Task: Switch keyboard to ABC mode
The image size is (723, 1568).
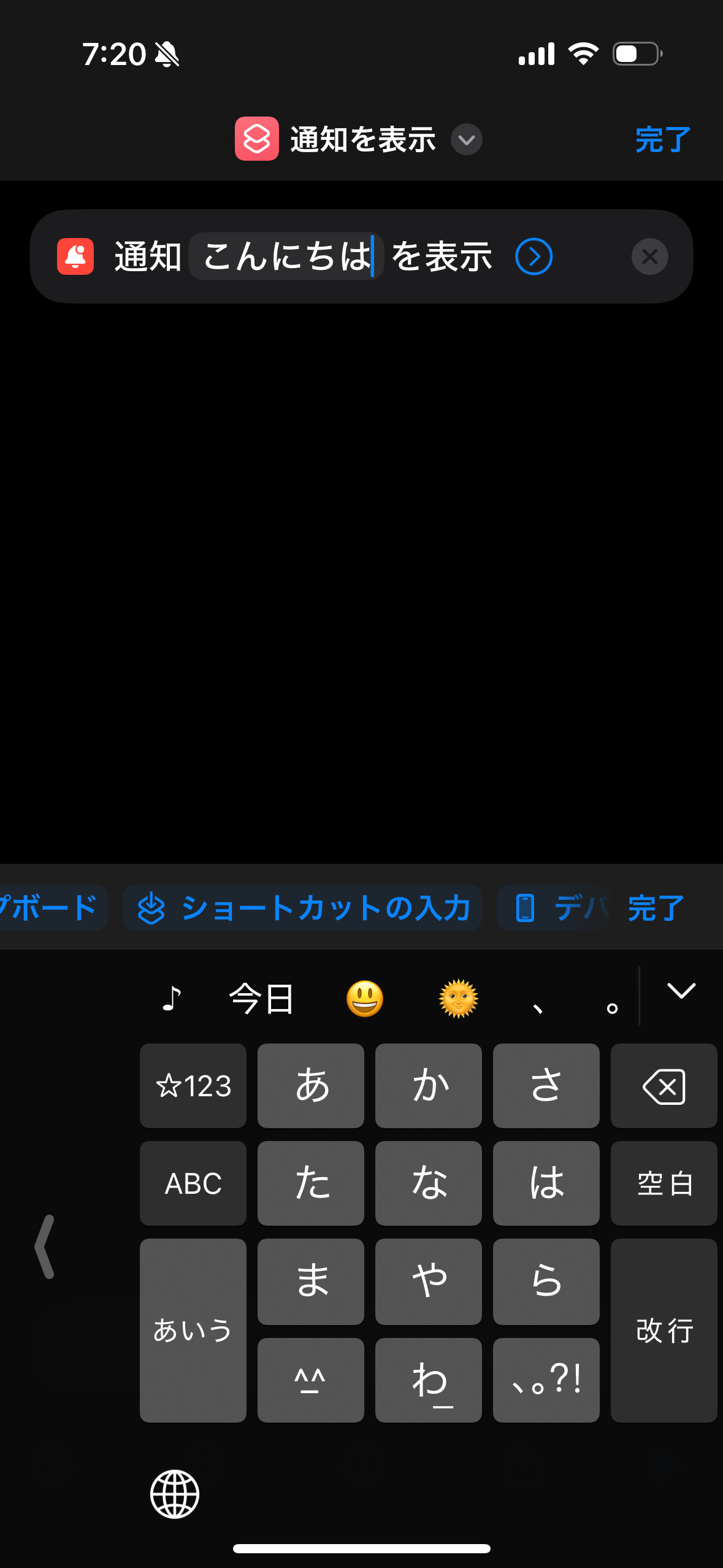Action: pos(193,1183)
